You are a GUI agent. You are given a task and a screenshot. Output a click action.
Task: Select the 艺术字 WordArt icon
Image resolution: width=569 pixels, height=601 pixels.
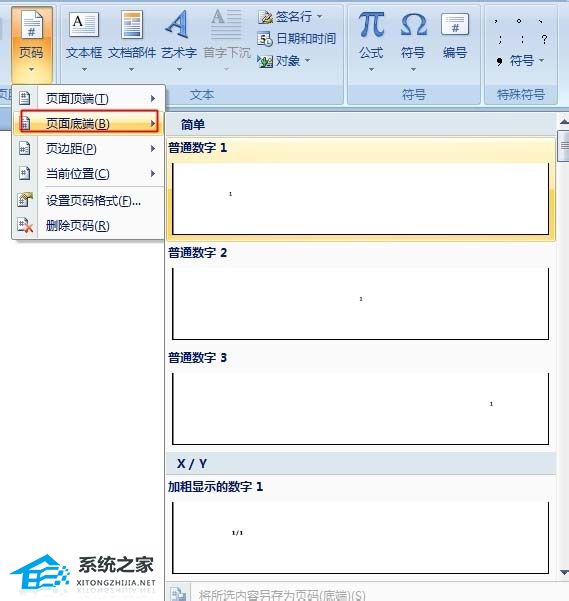177,25
